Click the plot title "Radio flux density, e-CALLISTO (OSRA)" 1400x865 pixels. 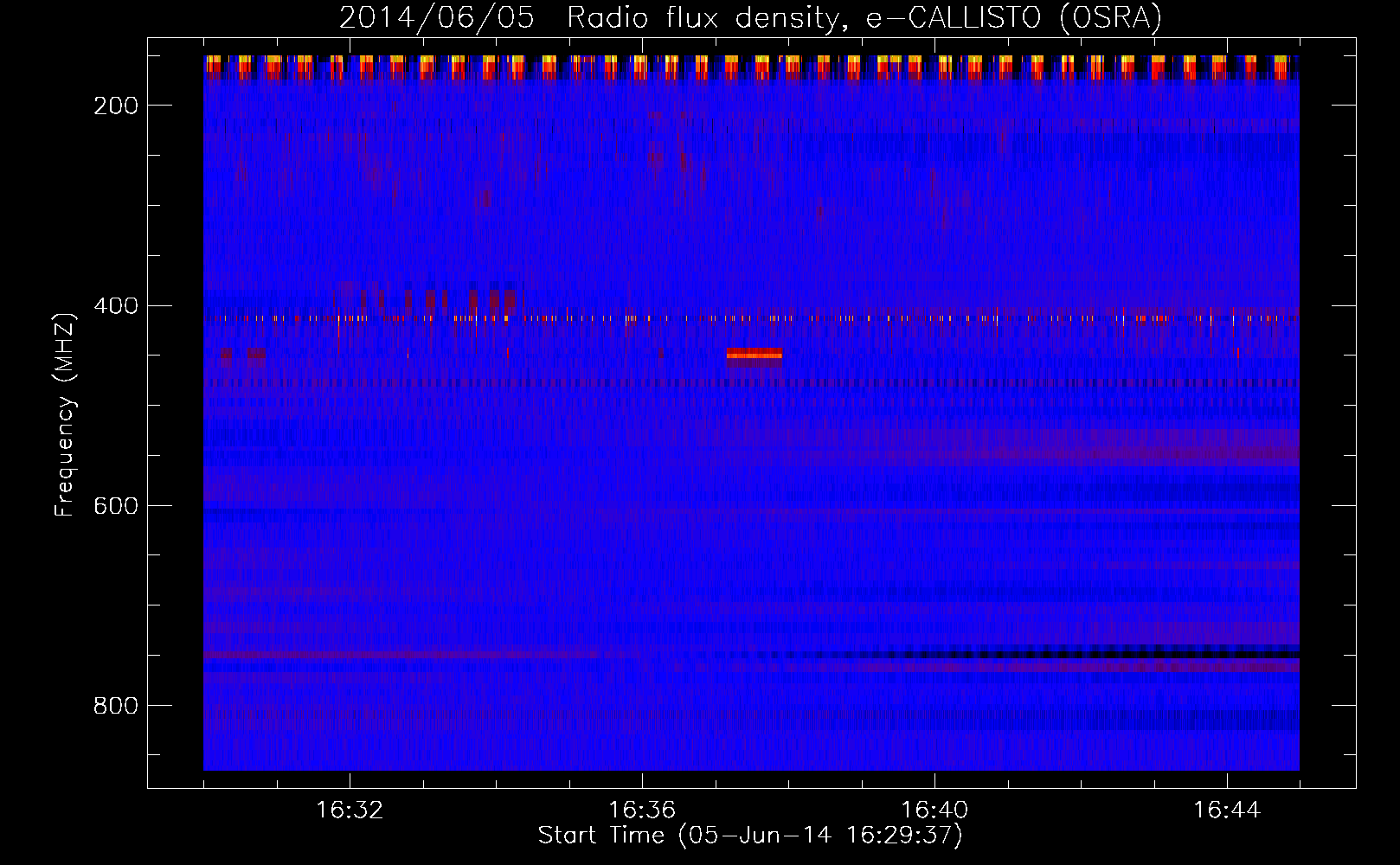864,18
